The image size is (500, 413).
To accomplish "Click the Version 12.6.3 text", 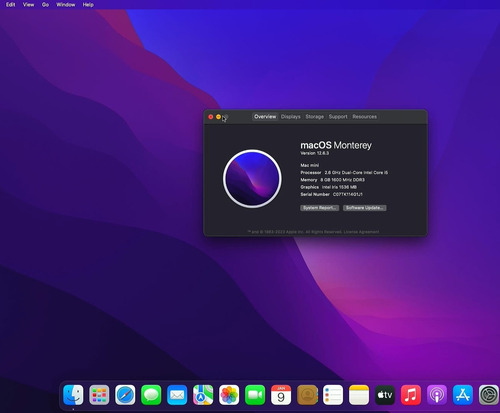I will 315,153.
